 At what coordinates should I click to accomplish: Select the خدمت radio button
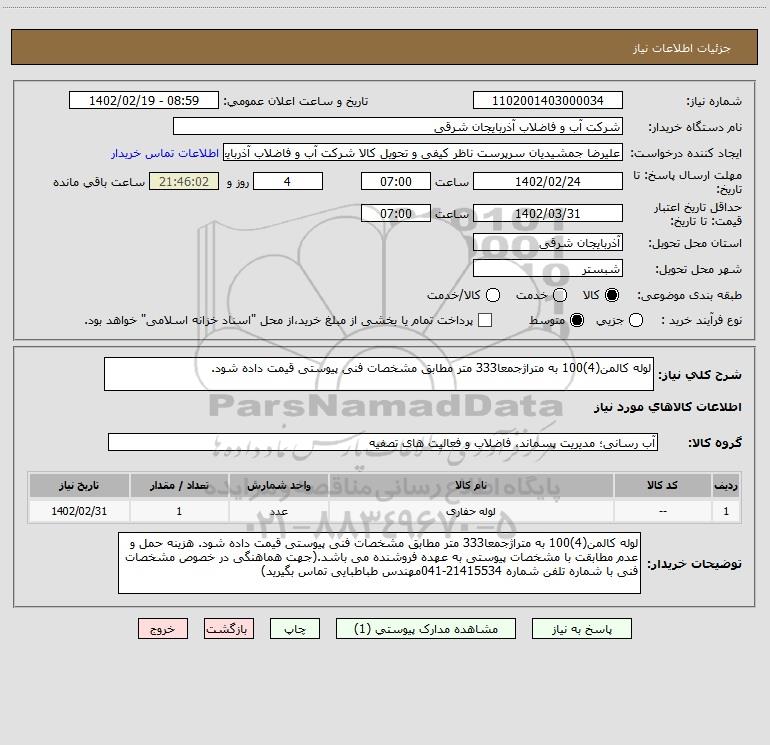[560, 295]
